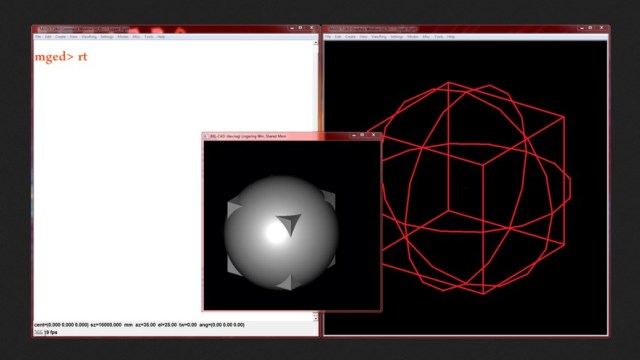The image size is (640, 360).
Task: Open Create menu in graphics window
Action: point(350,37)
